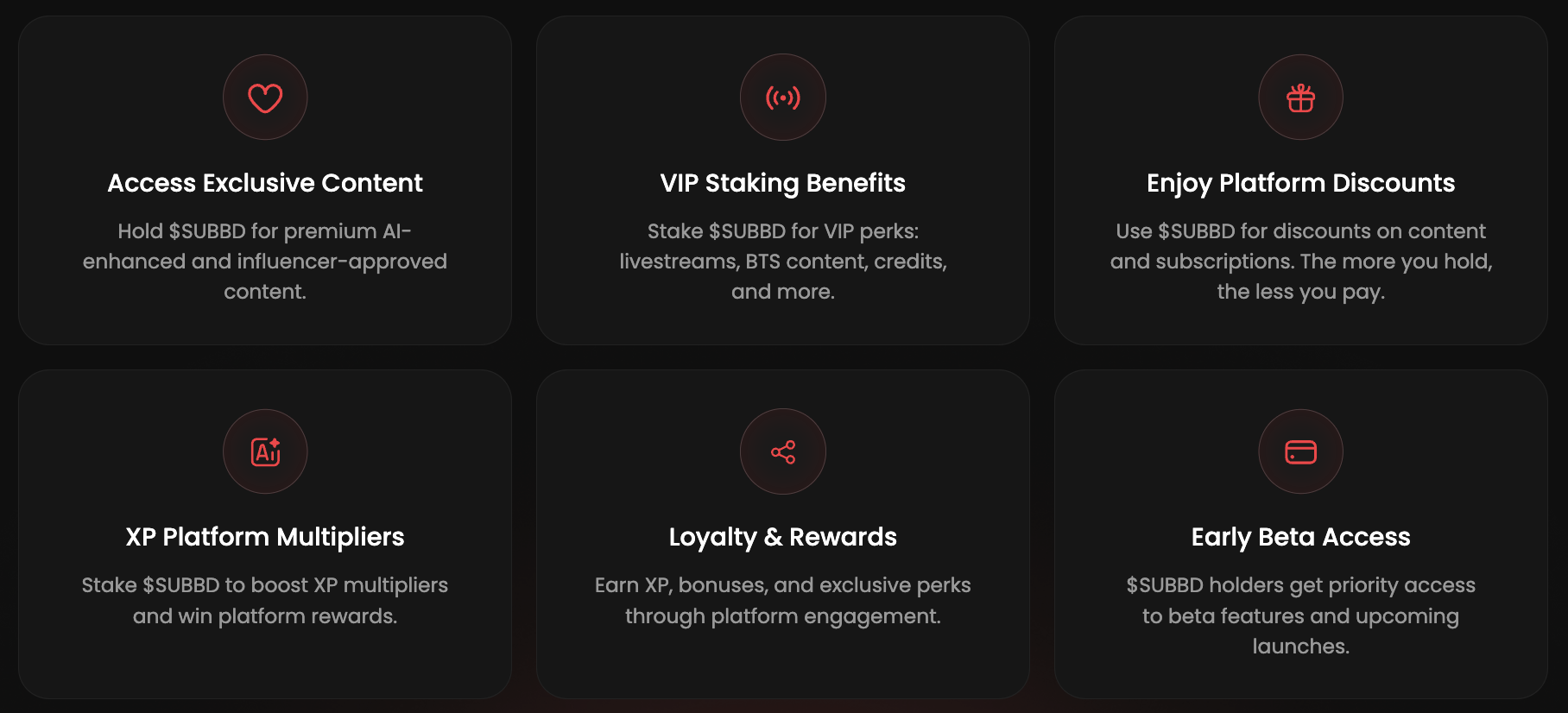Click the VIP Staking Benefits card
The width and height of the screenshot is (1568, 713).
click(783, 180)
